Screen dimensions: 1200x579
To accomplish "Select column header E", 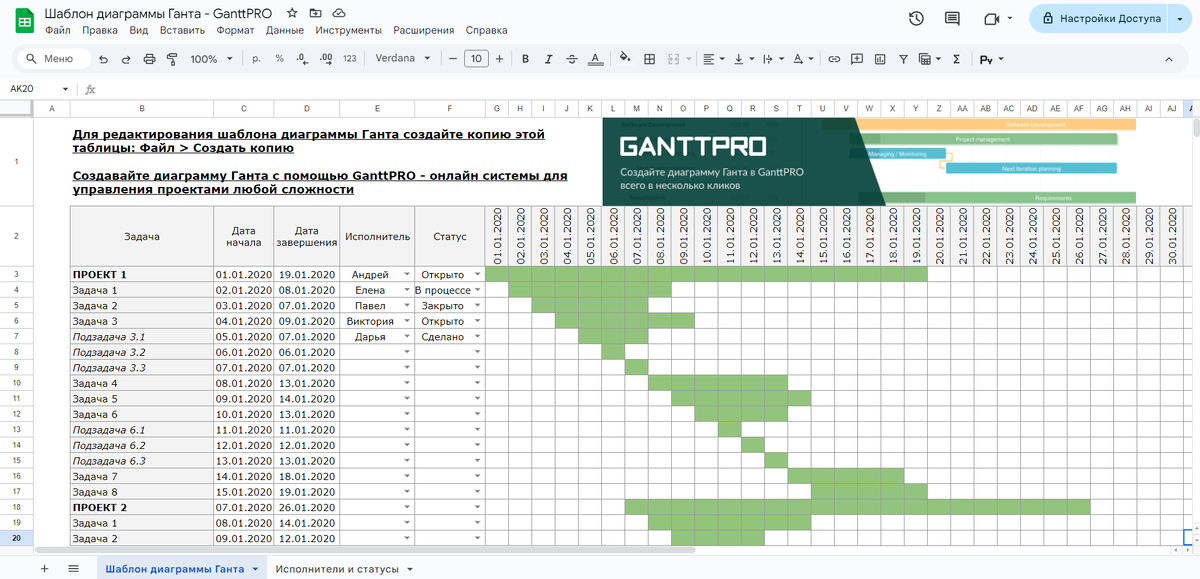I will point(377,108).
